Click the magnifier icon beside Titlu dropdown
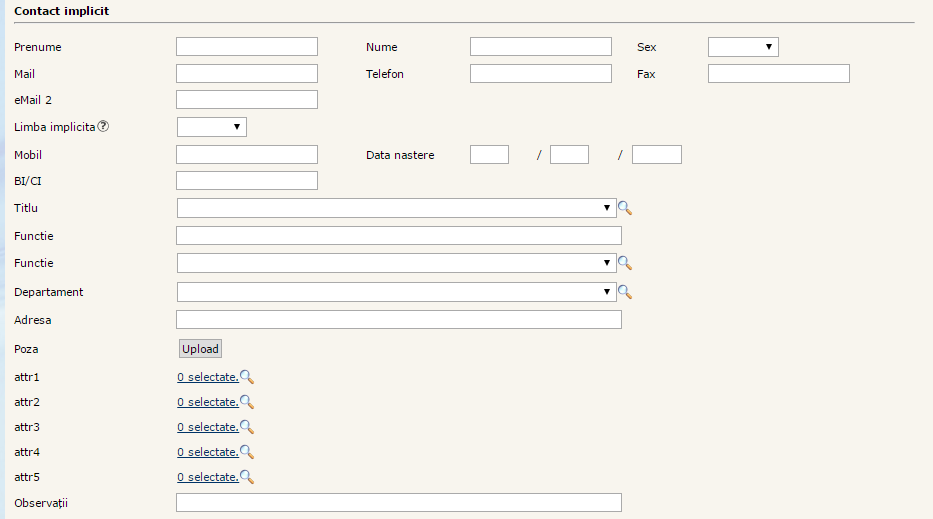 pyautogui.click(x=625, y=208)
